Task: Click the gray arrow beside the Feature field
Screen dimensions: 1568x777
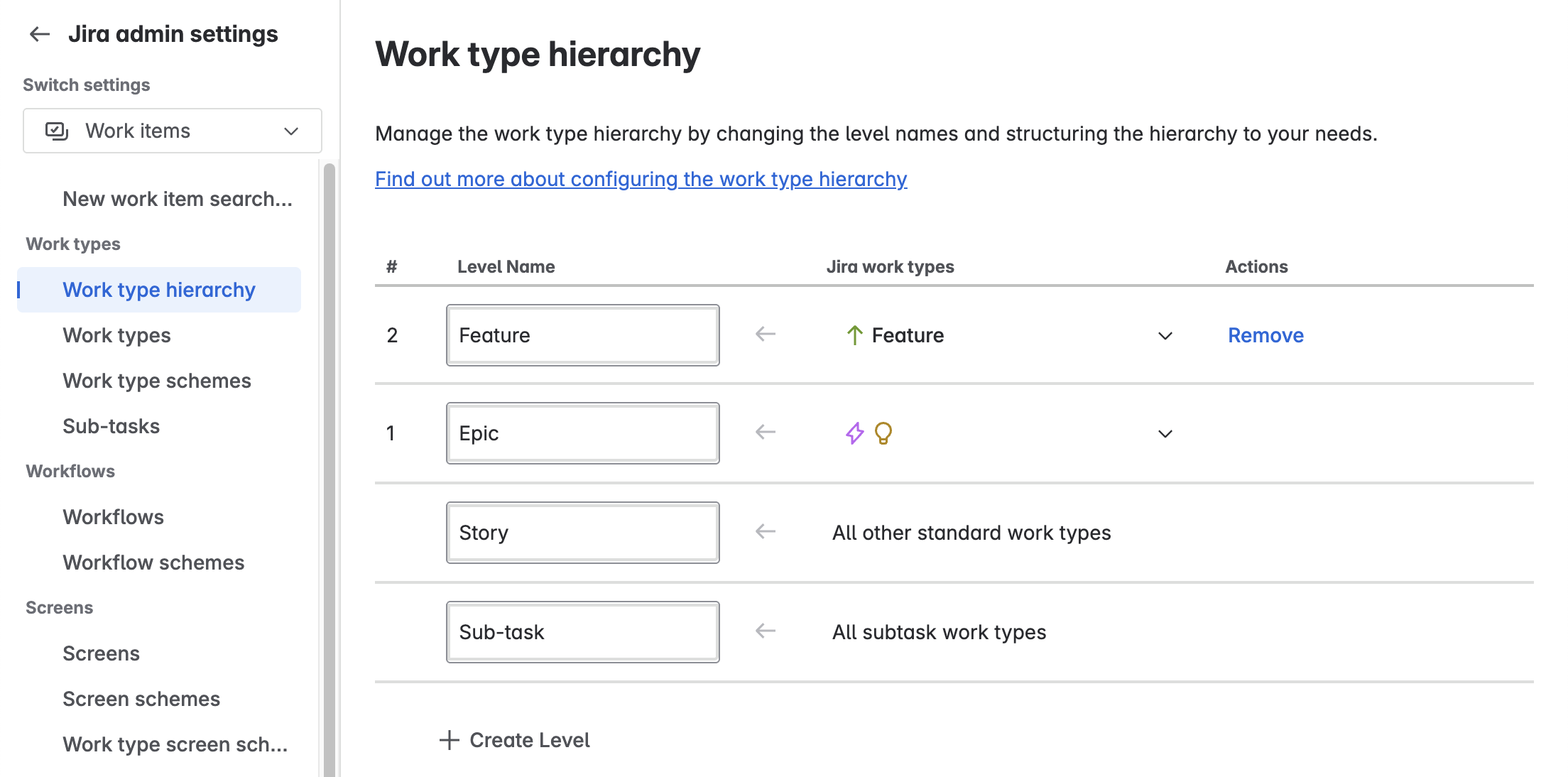Action: pos(765,334)
